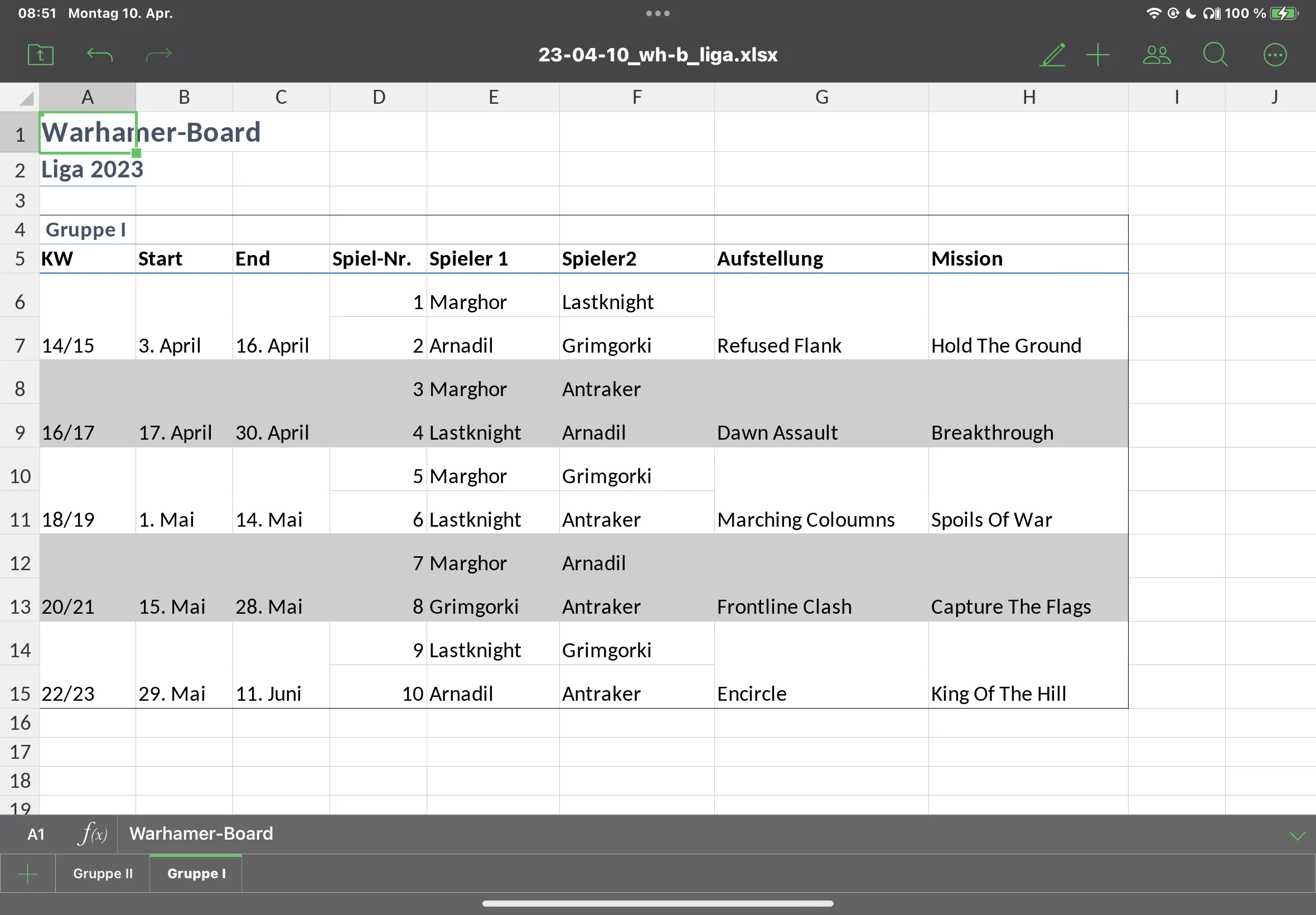Select row header 9
This screenshot has height=915, width=1316.
20,433
